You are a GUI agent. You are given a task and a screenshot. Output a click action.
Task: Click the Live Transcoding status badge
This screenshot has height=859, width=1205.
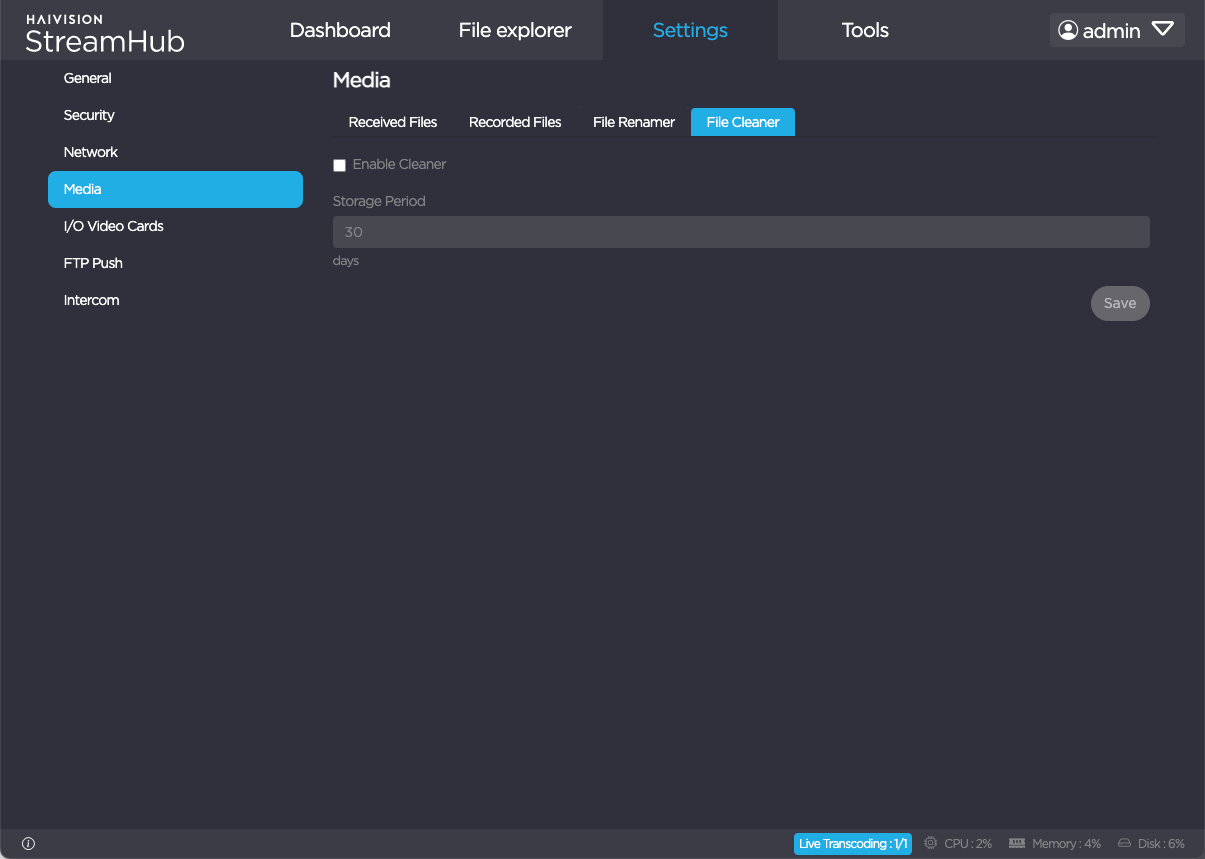tap(852, 844)
